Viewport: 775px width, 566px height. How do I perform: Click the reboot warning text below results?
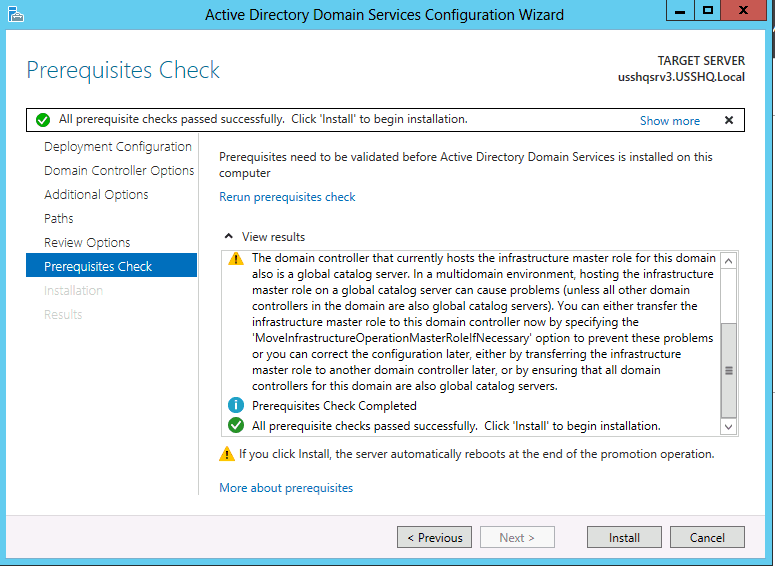point(476,454)
